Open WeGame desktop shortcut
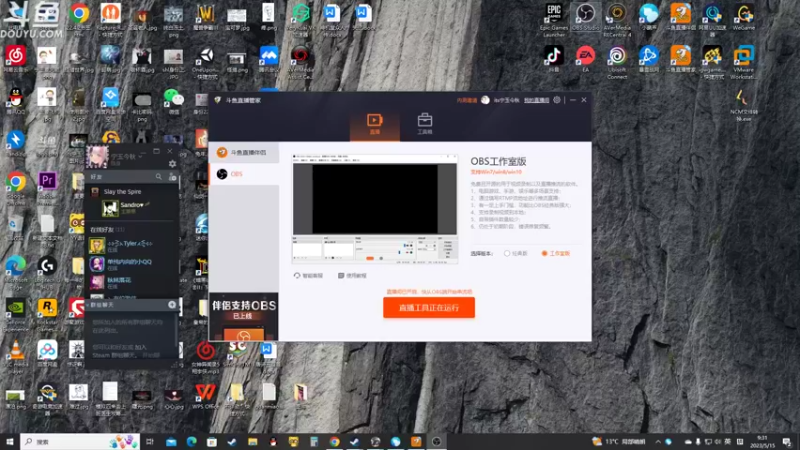Screen dimensions: 800x450 click(743, 17)
